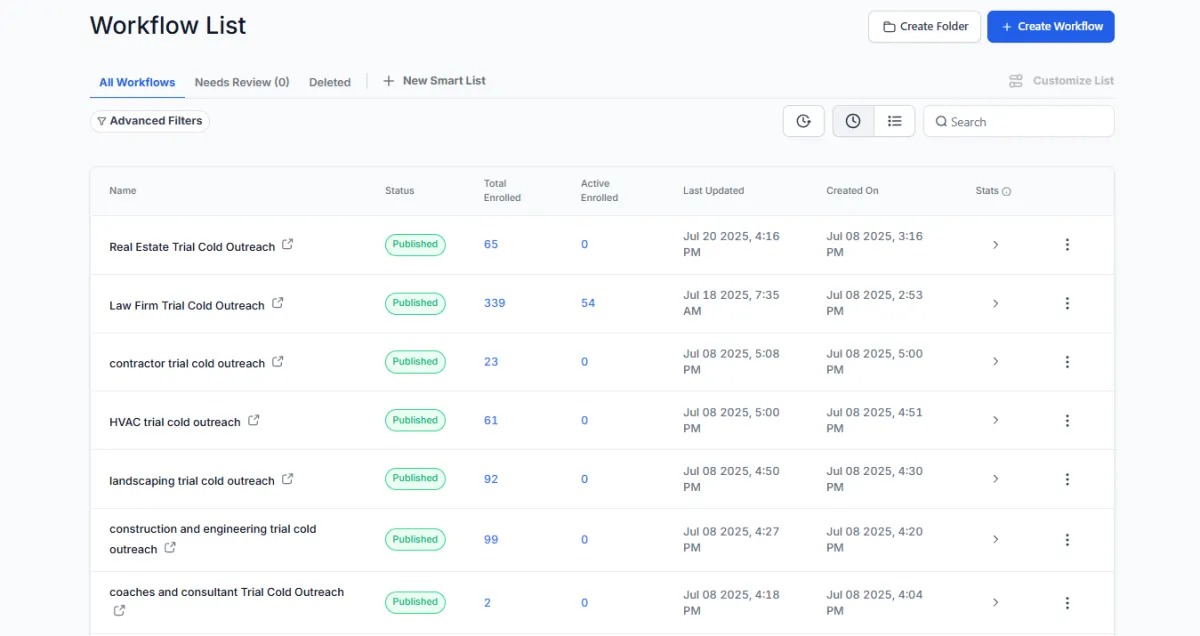Open the landscaping trial cold outreach workflow

click(x=192, y=481)
